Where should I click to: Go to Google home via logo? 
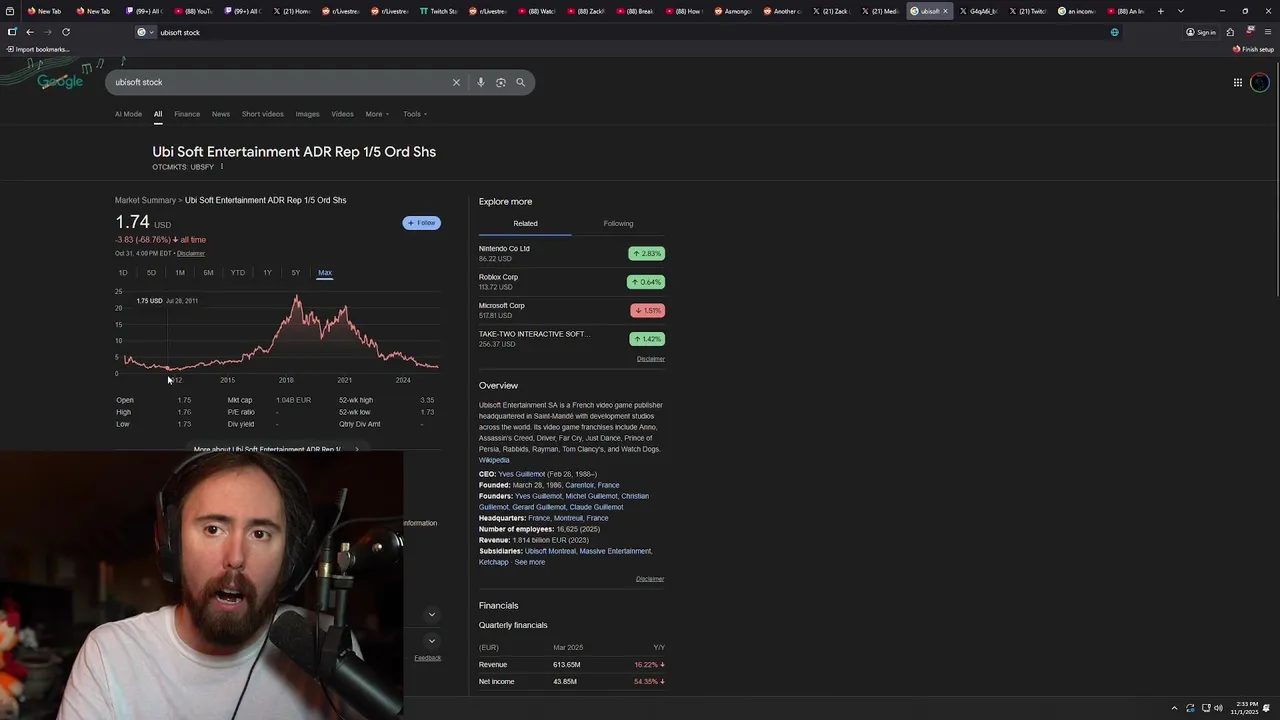(x=60, y=81)
